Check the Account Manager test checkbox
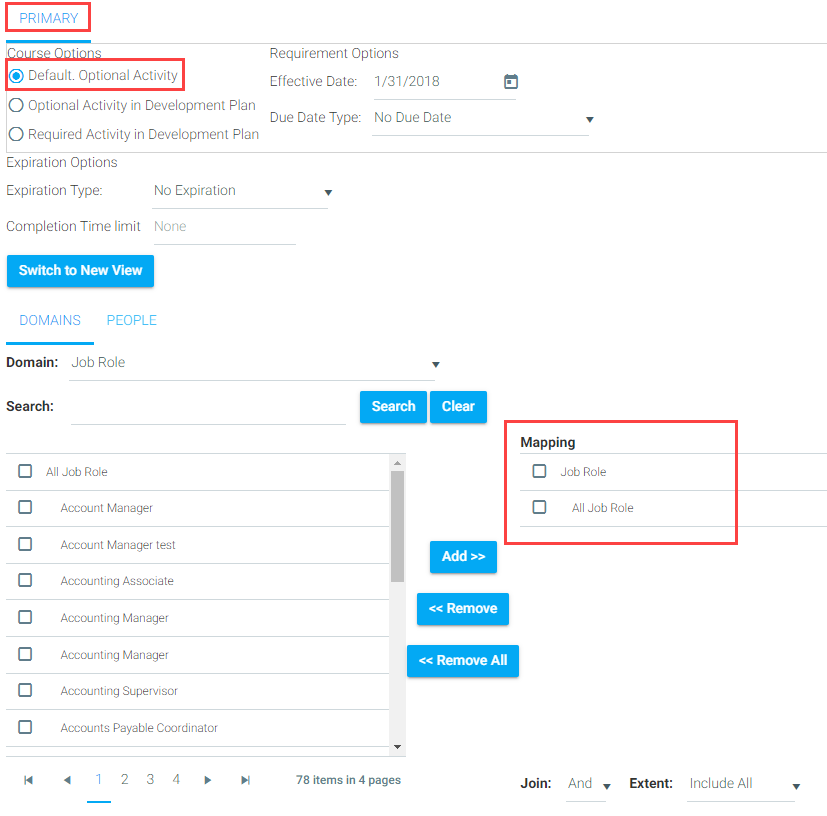 point(25,544)
